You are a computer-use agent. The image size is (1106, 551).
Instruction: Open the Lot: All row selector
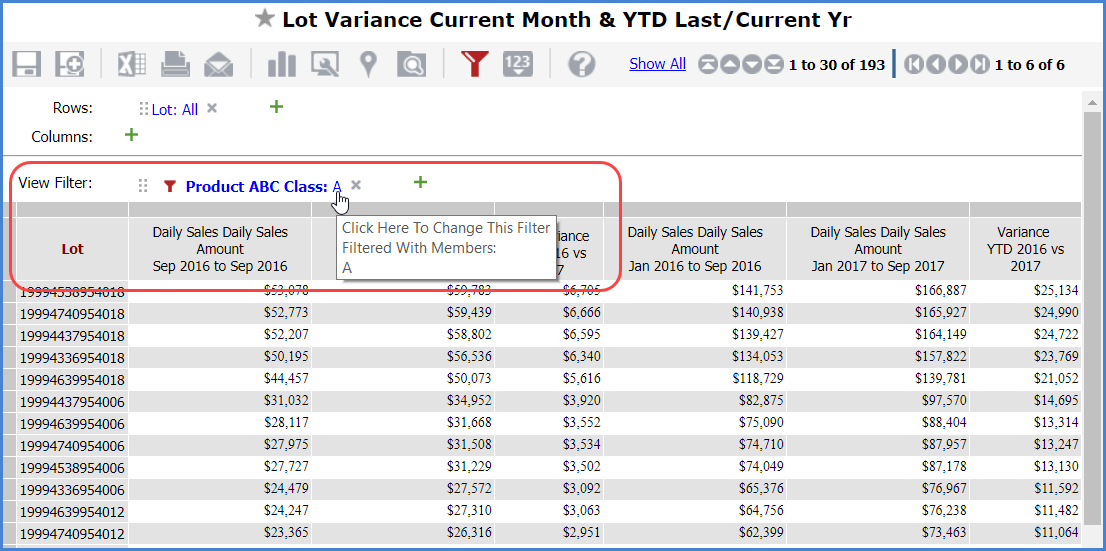click(174, 110)
